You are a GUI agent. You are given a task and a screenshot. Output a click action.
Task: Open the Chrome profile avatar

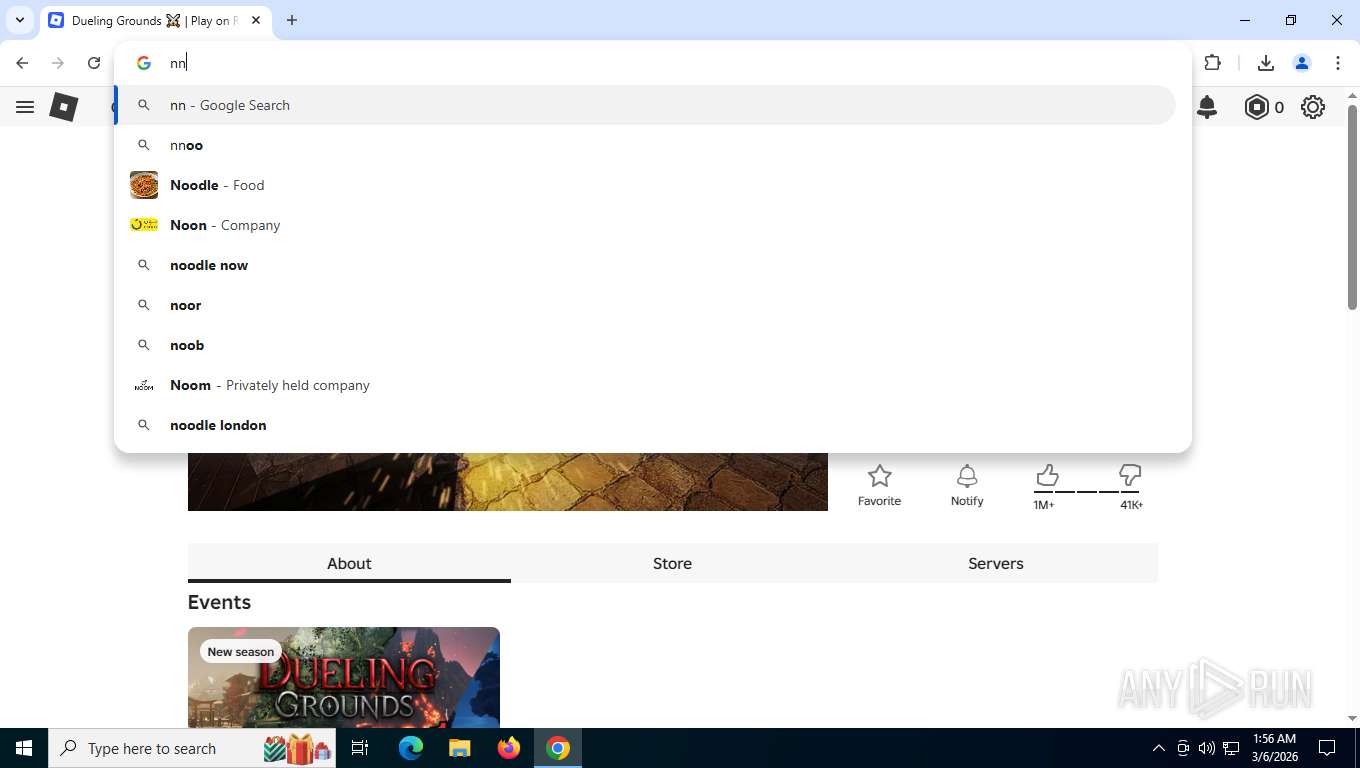1302,63
